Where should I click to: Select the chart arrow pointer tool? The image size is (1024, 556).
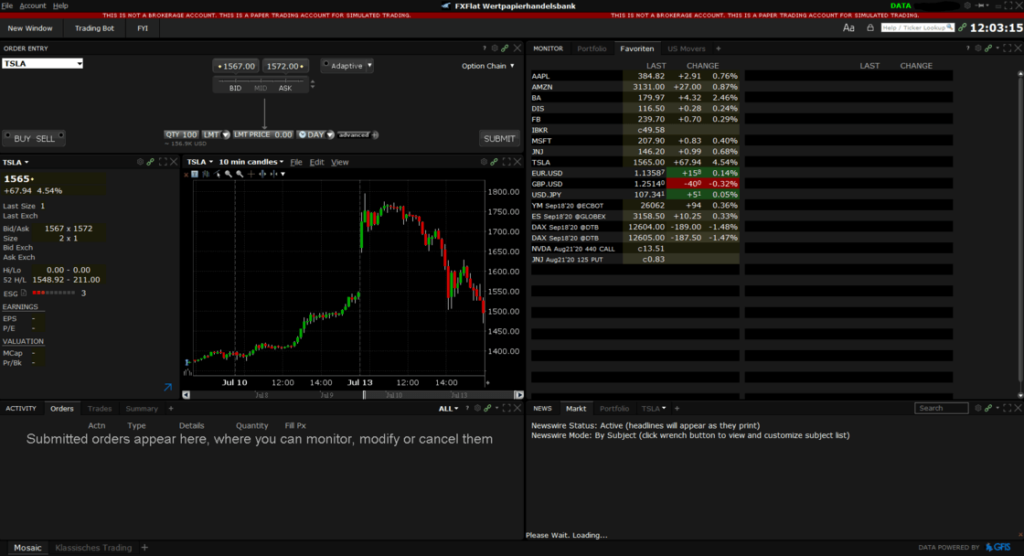click(x=217, y=174)
